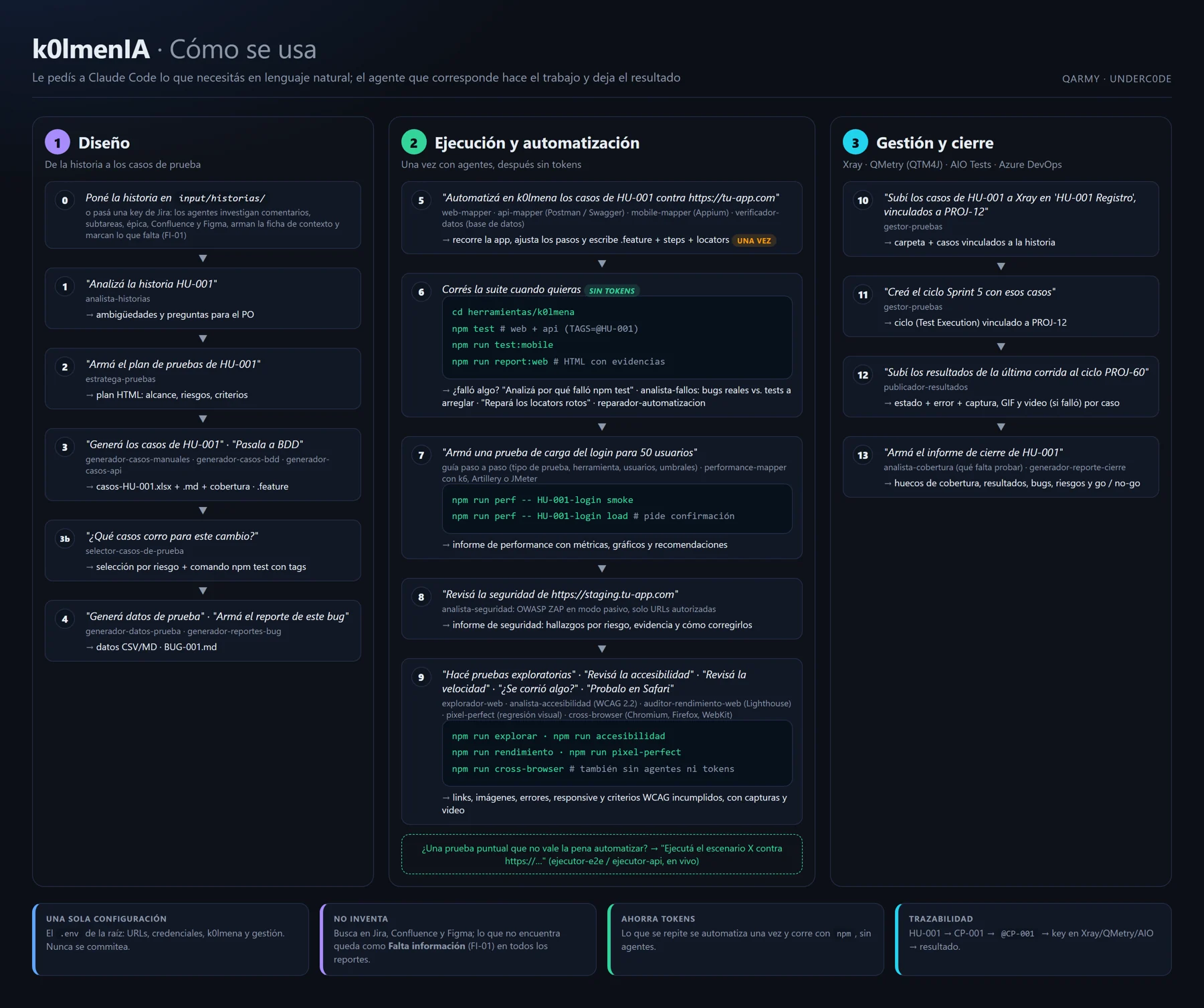Viewport: 1204px width, 1008px height.
Task: Click the UNA SOLA CONFIGURACIÓN footer card heading
Action: pos(106,919)
